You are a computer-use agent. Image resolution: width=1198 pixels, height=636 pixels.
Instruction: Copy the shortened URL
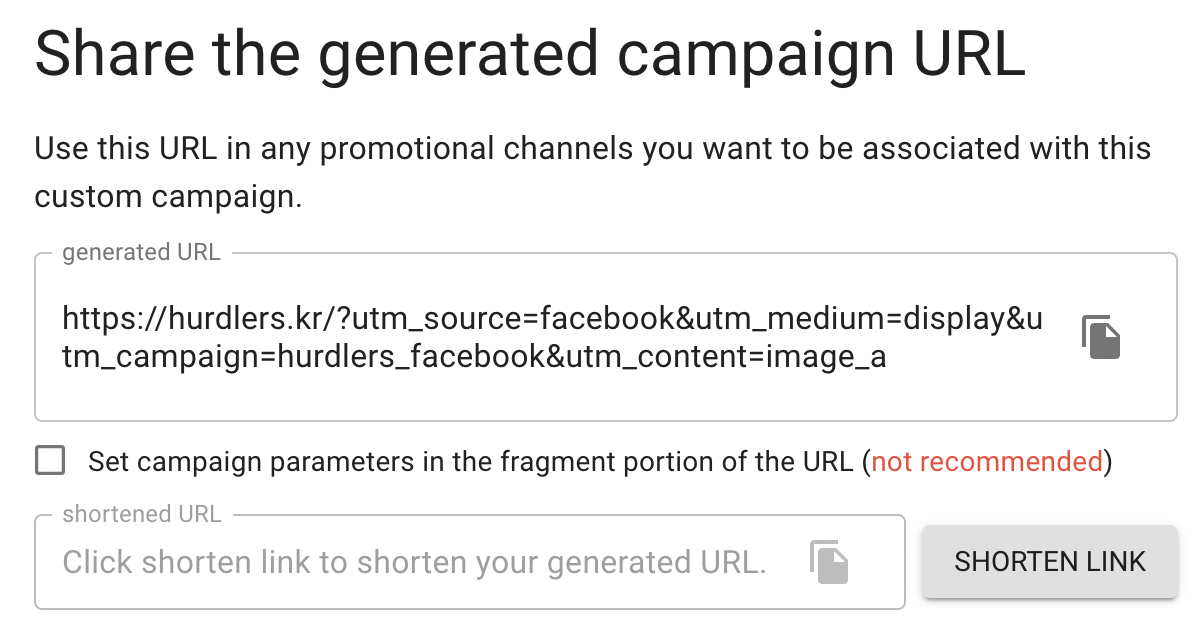coord(828,561)
